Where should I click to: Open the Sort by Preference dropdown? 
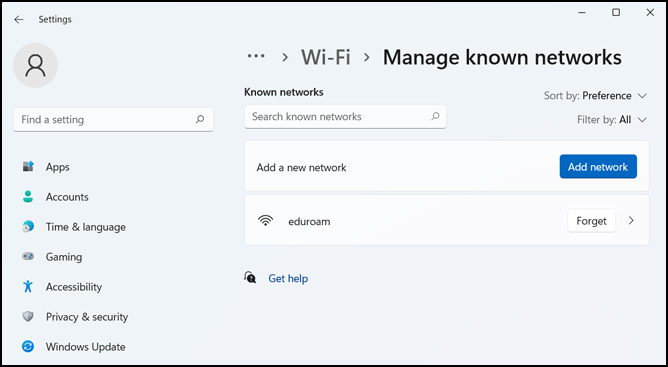pos(595,95)
